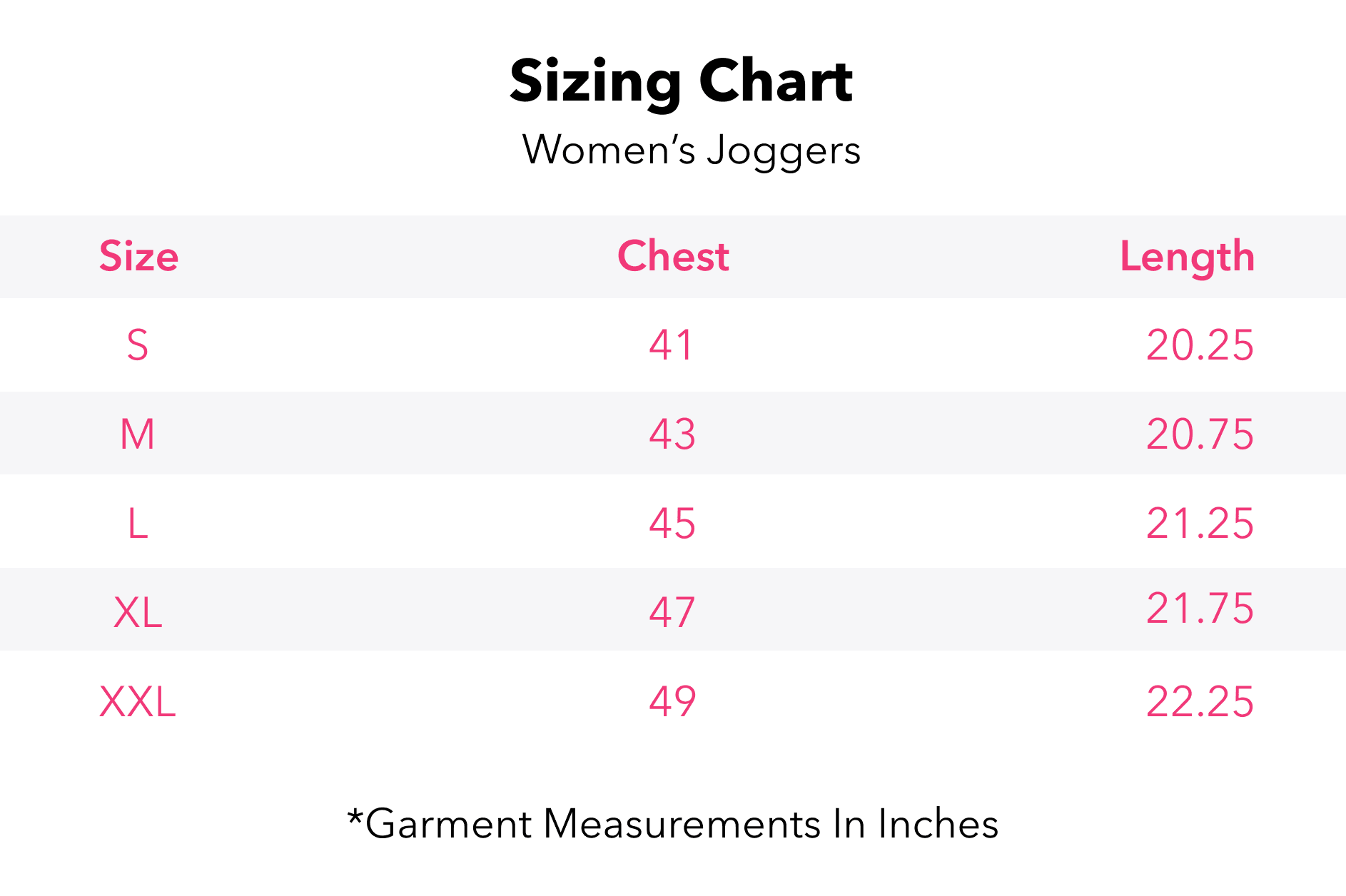Select the length value 21.75
The width and height of the screenshot is (1346, 896).
pos(1200,609)
